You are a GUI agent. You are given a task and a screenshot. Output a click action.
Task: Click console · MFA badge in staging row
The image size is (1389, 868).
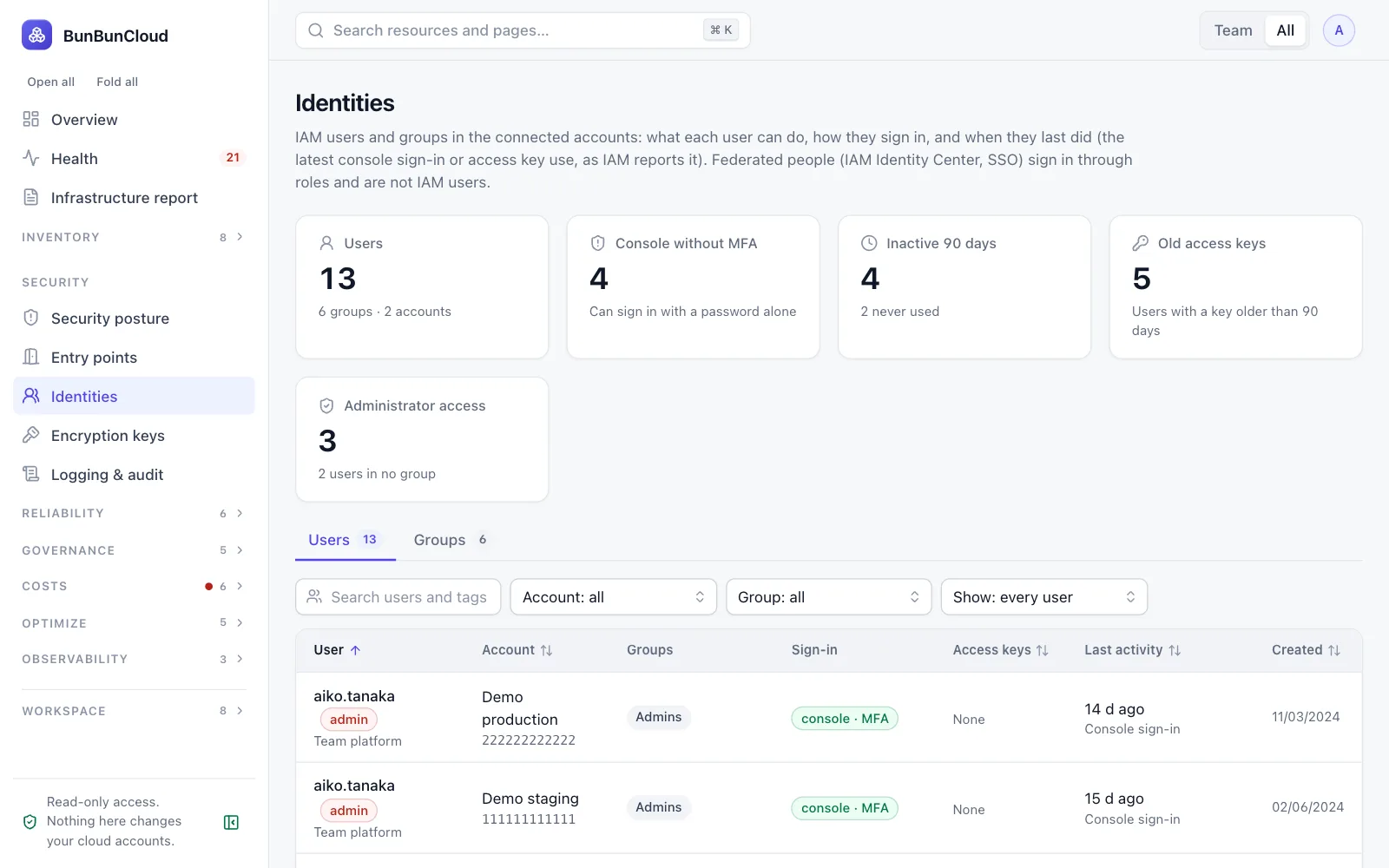point(845,808)
